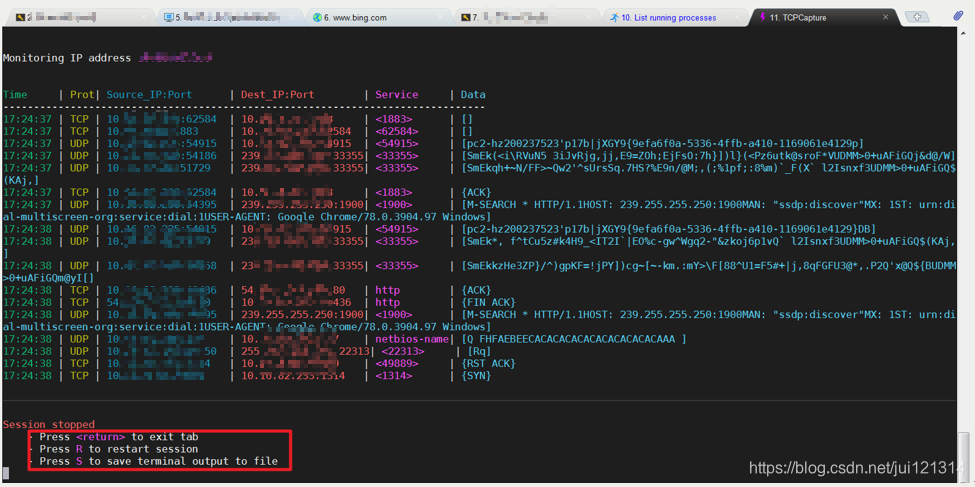
Task: Click the '[Q FHFAEBEECACACACA...' data entry
Action: coord(573,339)
